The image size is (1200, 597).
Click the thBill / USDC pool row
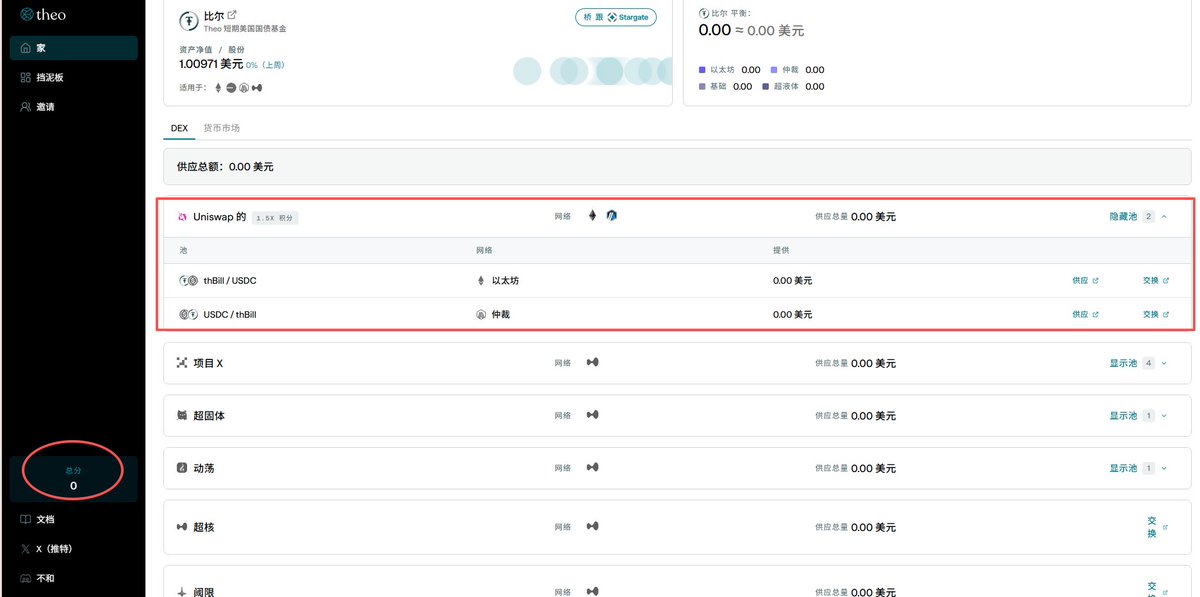pyautogui.click(x=677, y=281)
